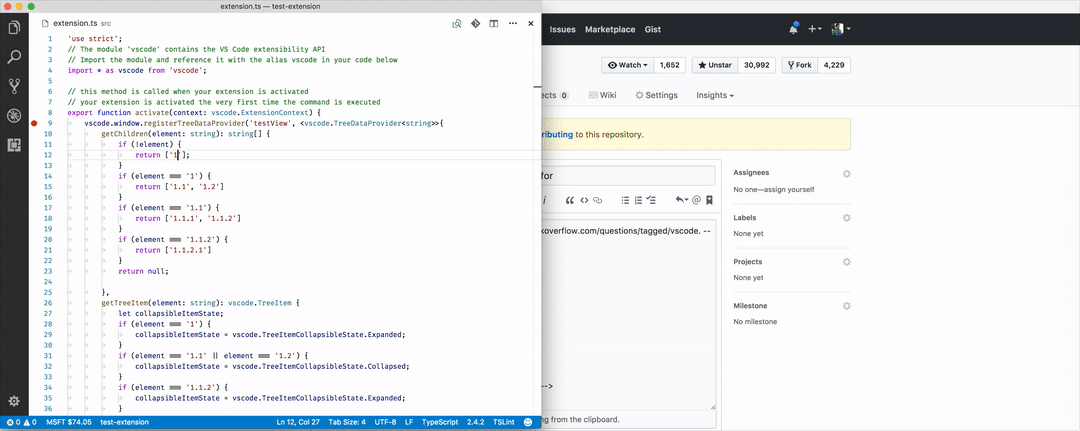
Task: Click Ln 12, Col 27 in status bar
Action: point(298,422)
